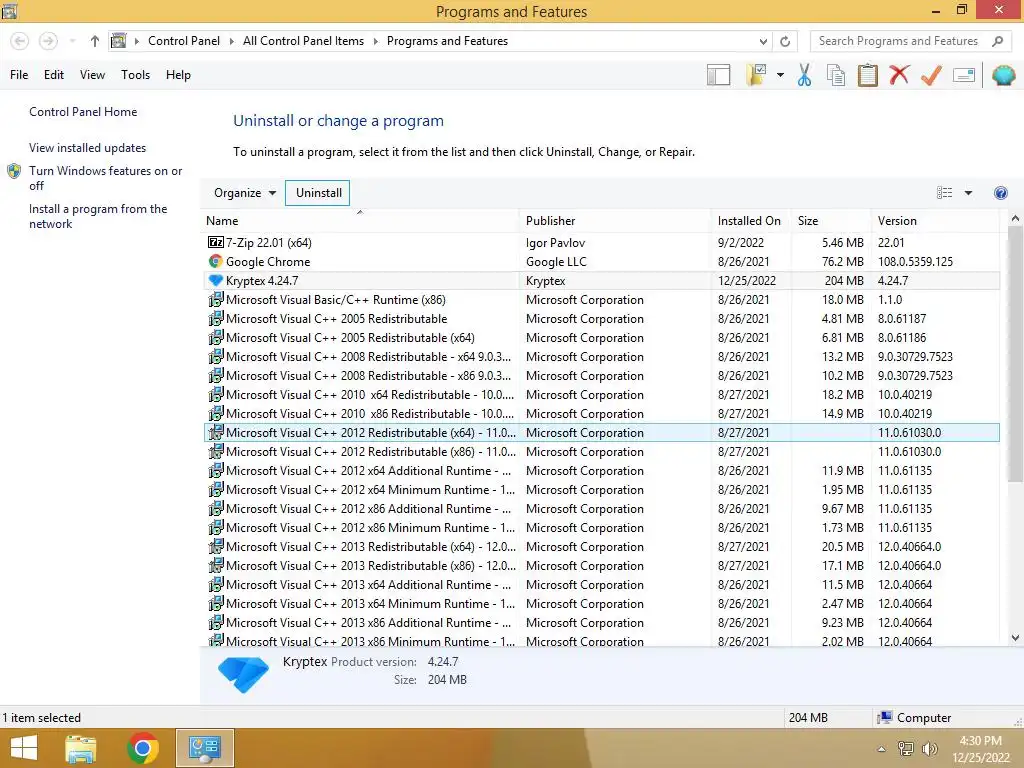
Task: Open dropdown arrow beside folder options icon
Action: click(x=780, y=75)
